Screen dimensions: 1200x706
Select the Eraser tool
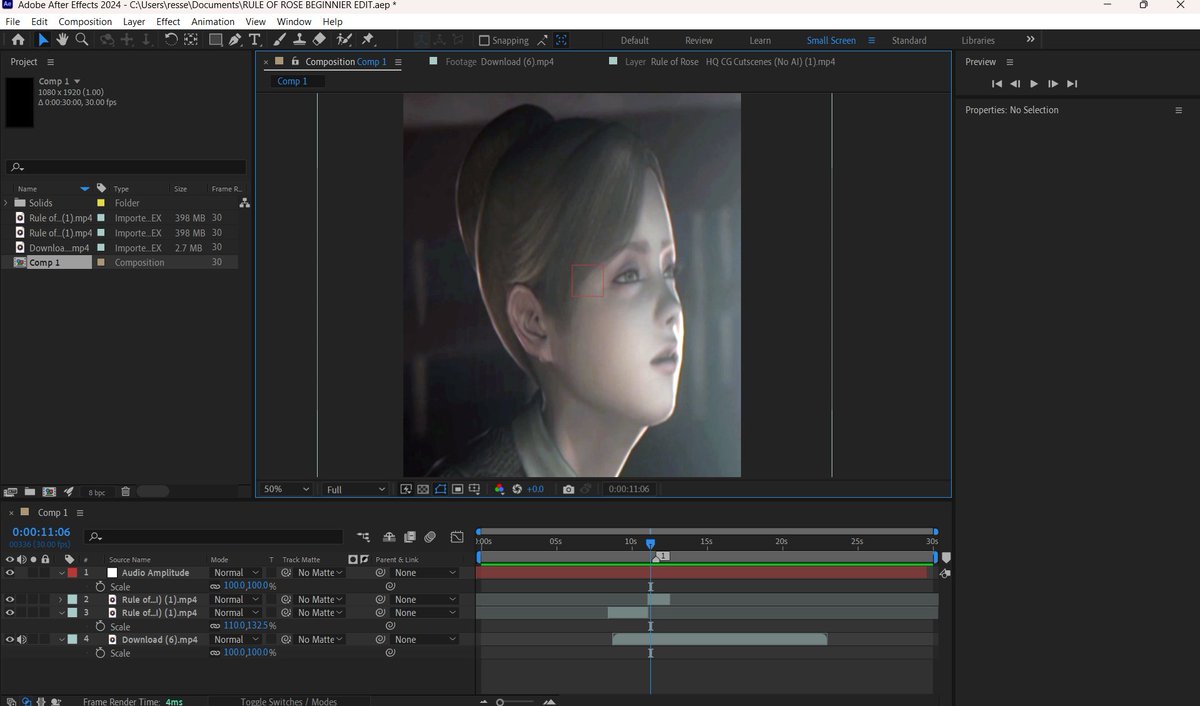click(x=319, y=40)
